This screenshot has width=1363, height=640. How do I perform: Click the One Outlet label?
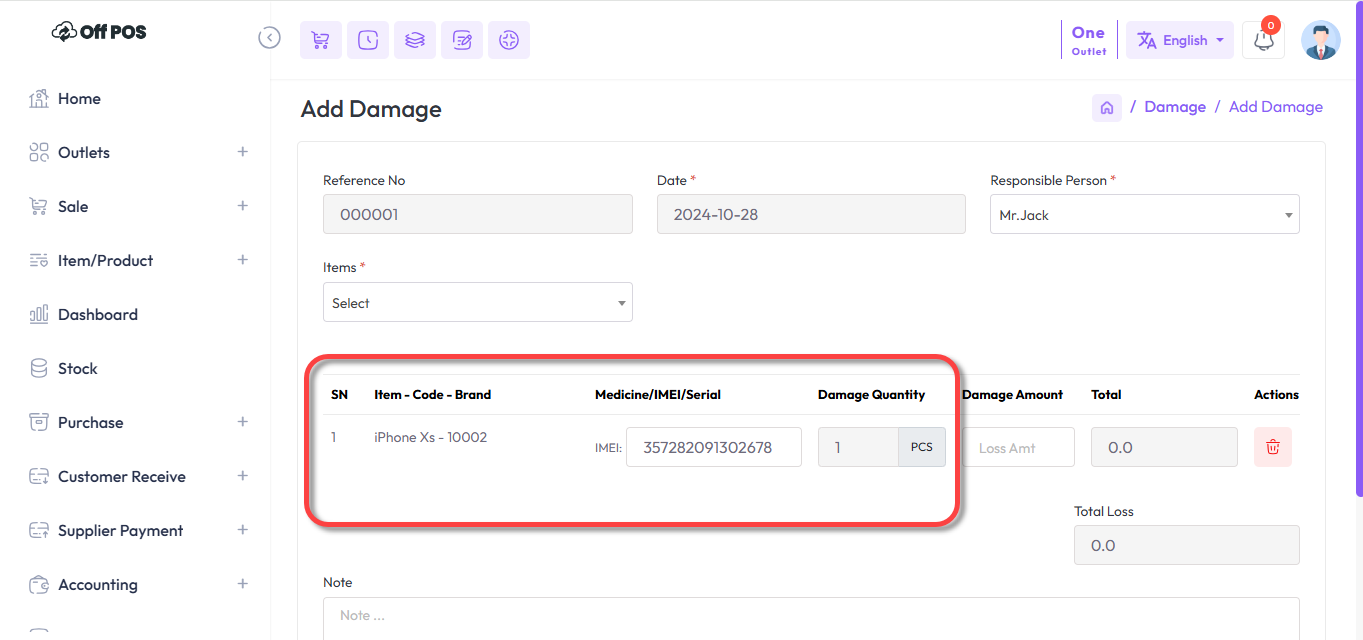pyautogui.click(x=1089, y=40)
